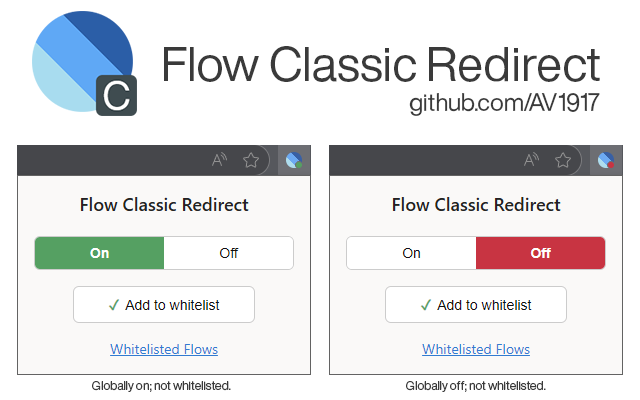Click the extension icon with green dot
640x400 pixels.
(293, 160)
